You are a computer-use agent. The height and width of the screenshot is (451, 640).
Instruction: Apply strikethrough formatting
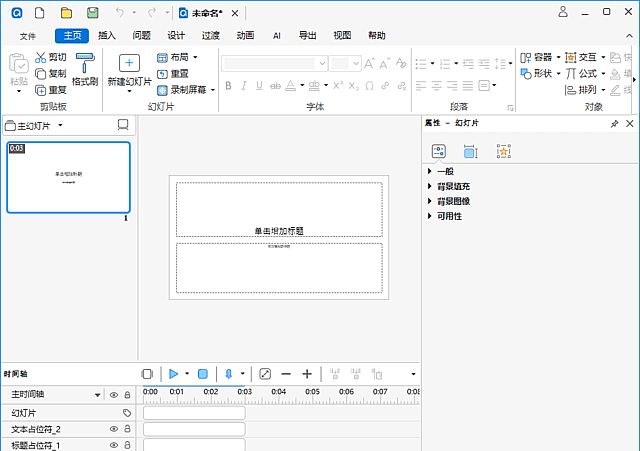tap(276, 86)
